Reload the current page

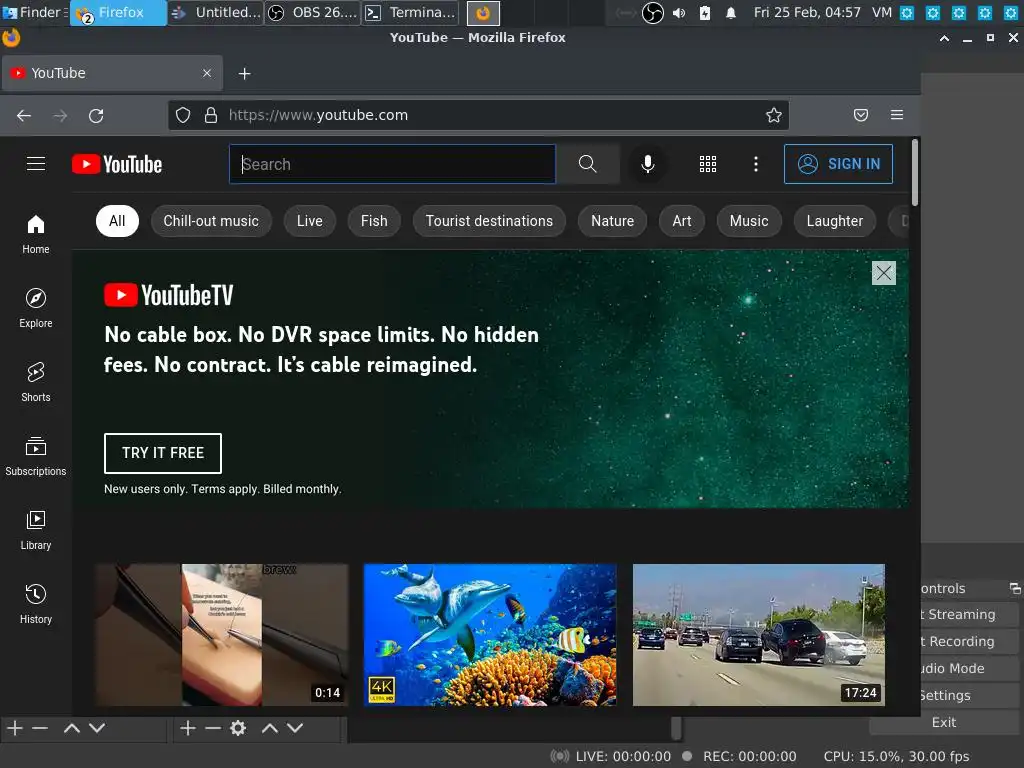tap(96, 116)
